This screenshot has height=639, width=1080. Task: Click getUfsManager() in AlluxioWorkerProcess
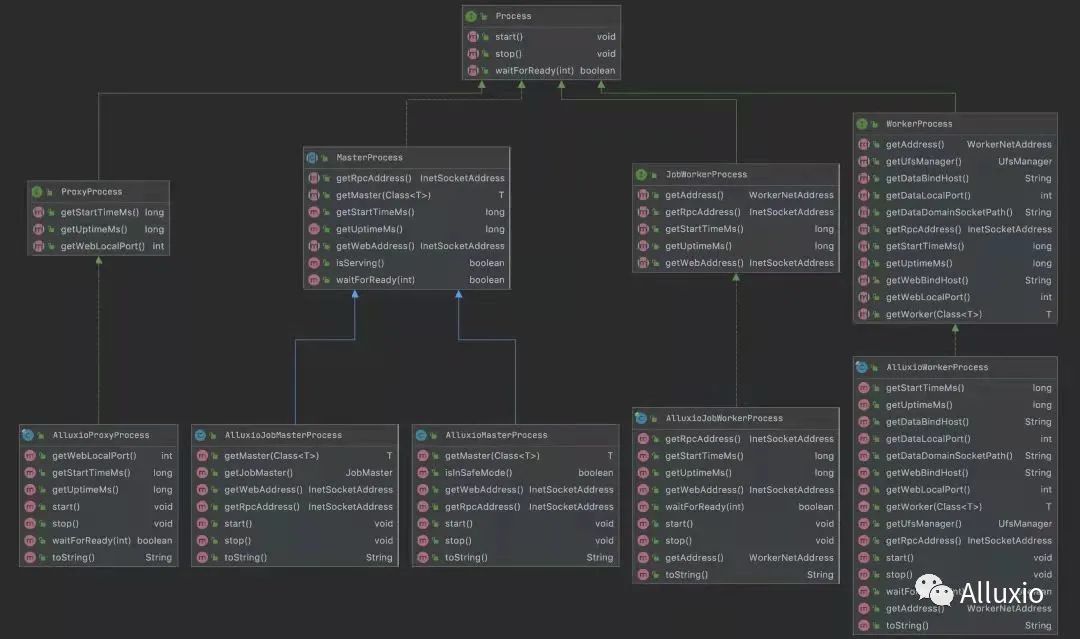924,523
